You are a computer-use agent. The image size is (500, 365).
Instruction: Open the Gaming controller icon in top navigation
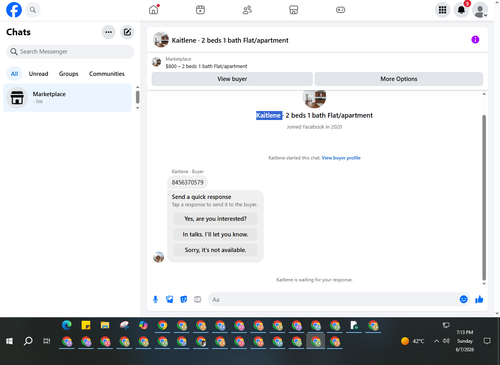pyautogui.click(x=340, y=10)
